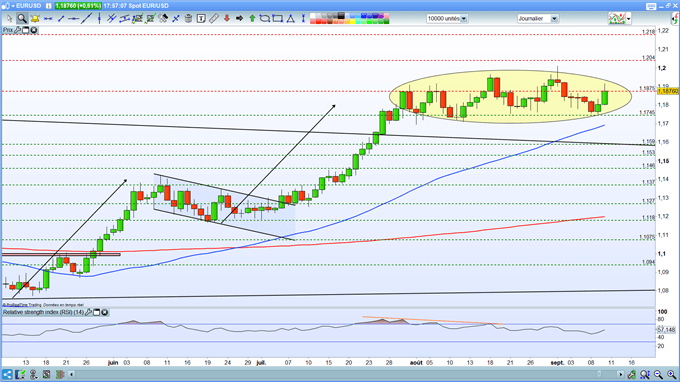This screenshot has width=680, height=382.
Task: Choose the parallel channel lines tool
Action: pyautogui.click(x=112, y=19)
